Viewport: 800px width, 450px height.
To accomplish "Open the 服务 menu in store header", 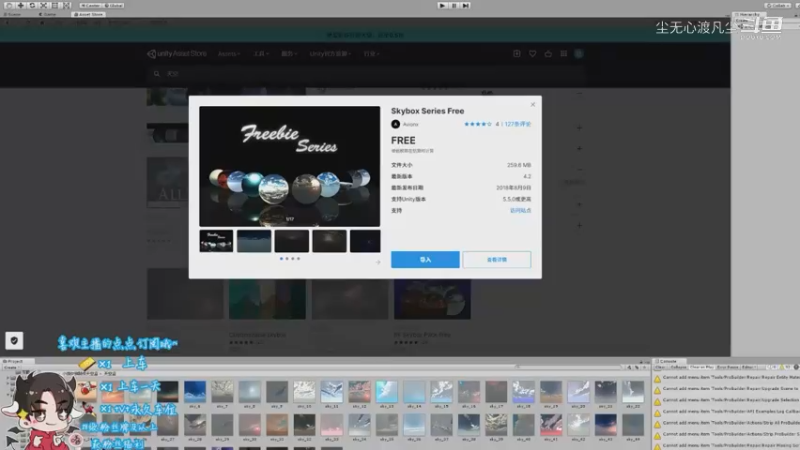I will [289, 54].
